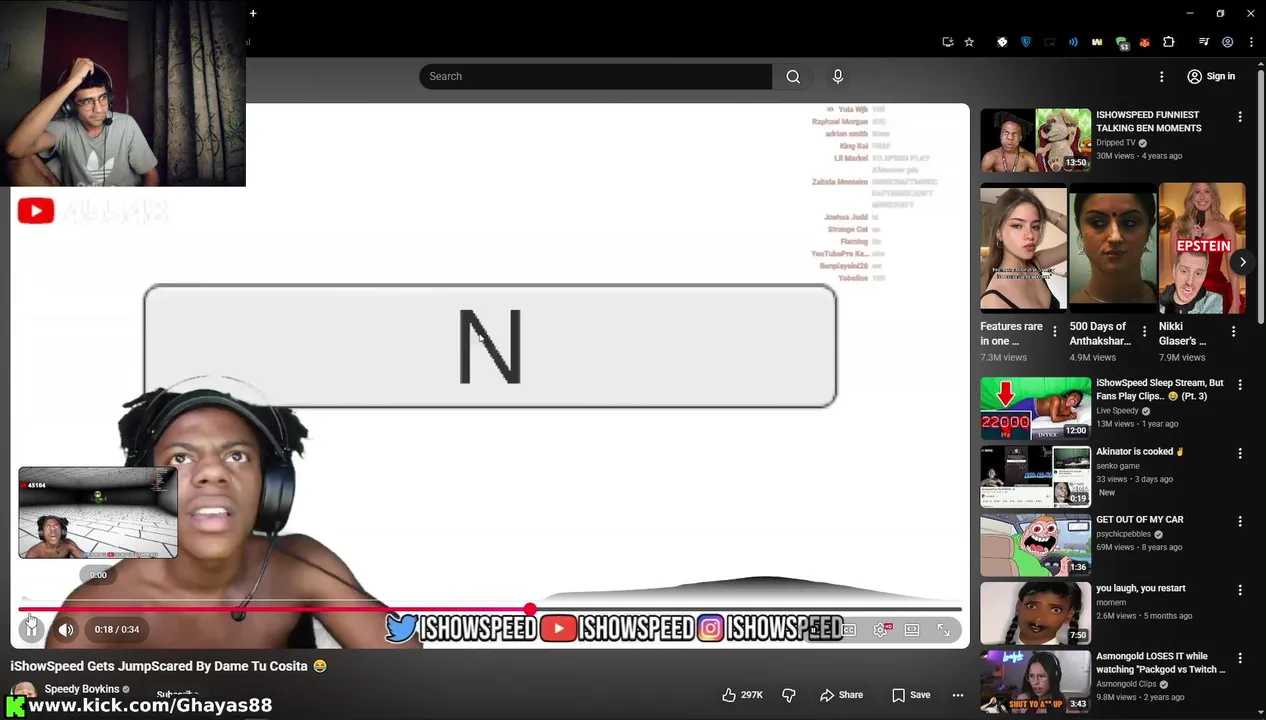Open 'Akinator is cooked' video thumbnail
Image resolution: width=1266 pixels, height=720 pixels.
coord(1035,476)
